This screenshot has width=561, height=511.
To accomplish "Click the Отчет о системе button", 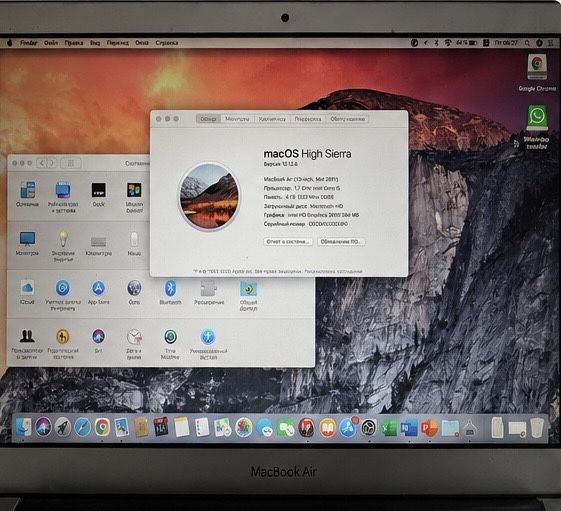I will [x=288, y=242].
